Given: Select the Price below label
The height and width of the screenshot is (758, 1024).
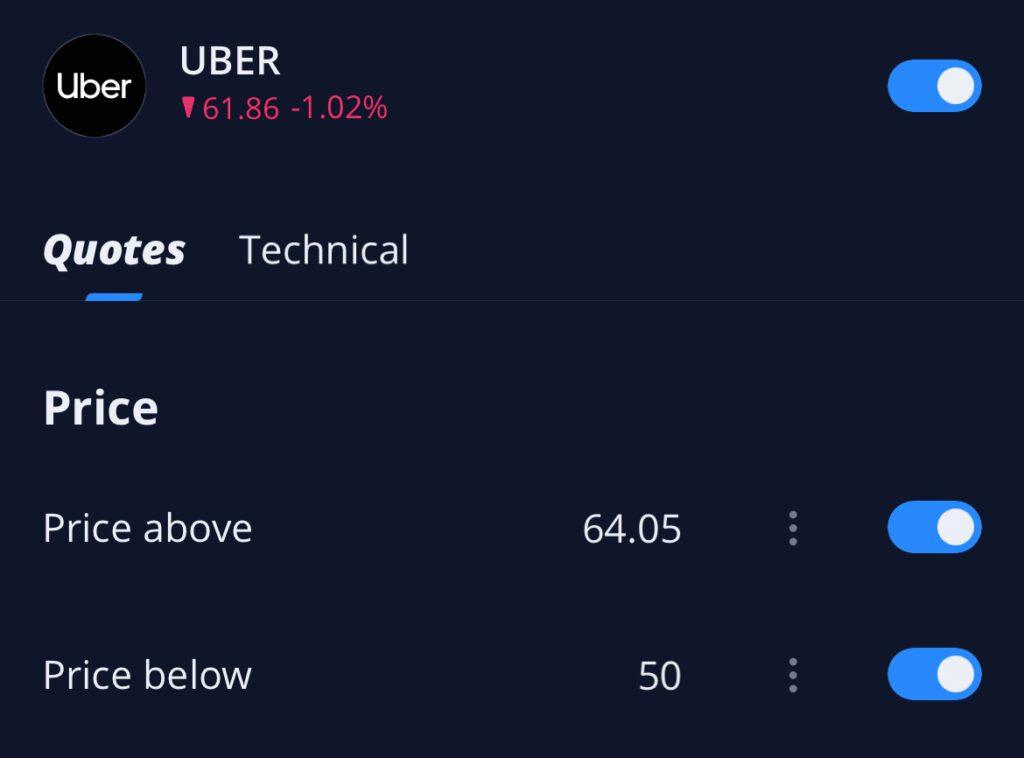Looking at the screenshot, I should [x=147, y=676].
